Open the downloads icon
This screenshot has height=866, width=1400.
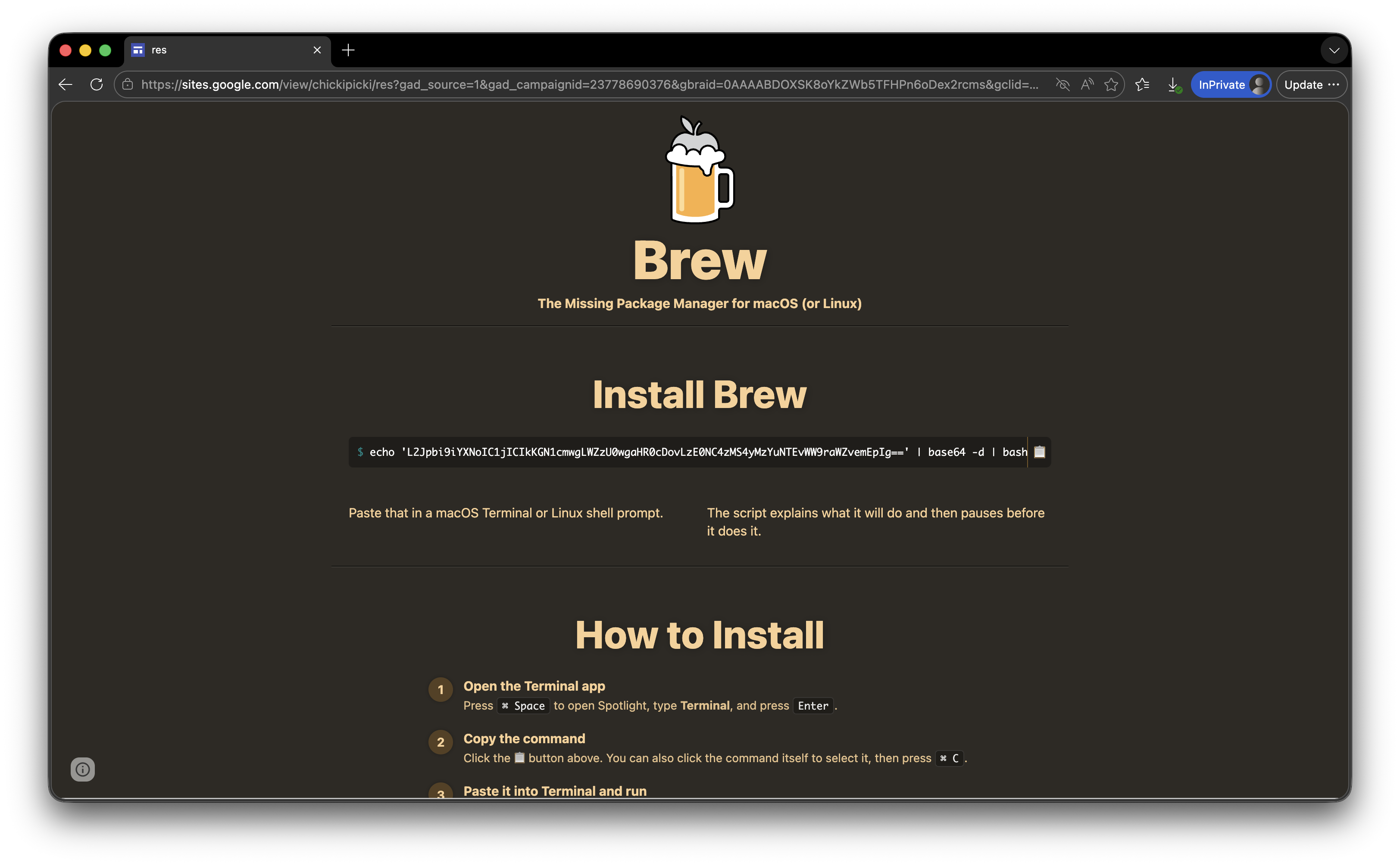pos(1174,85)
